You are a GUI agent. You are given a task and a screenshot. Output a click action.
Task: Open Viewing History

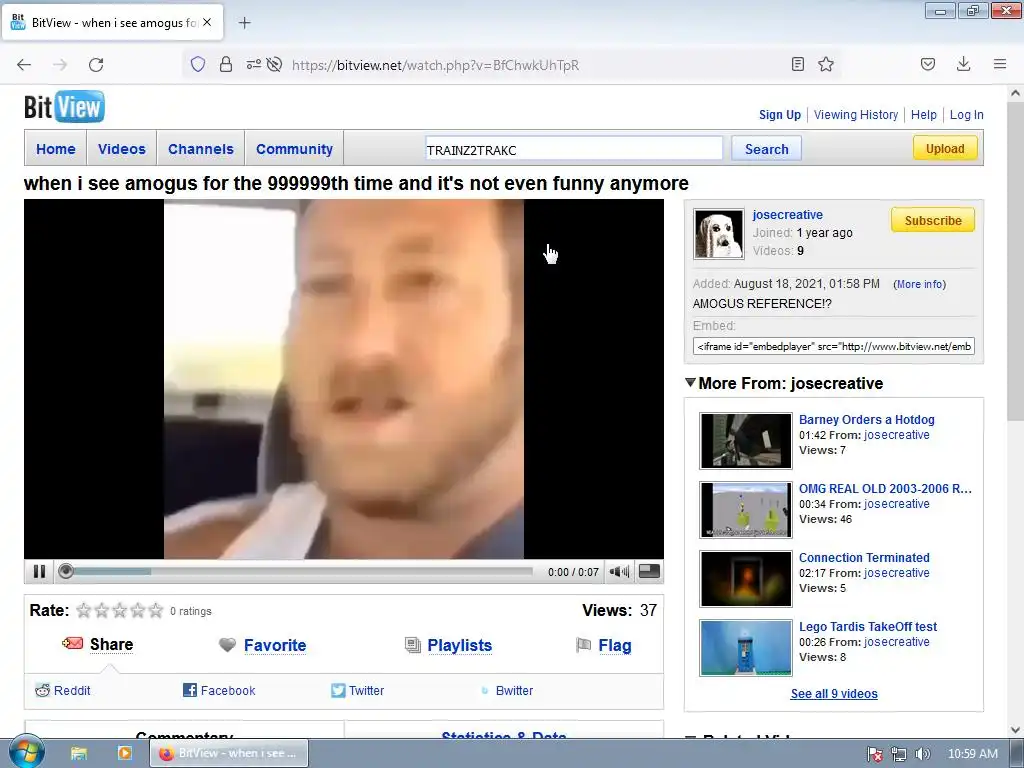tap(856, 114)
